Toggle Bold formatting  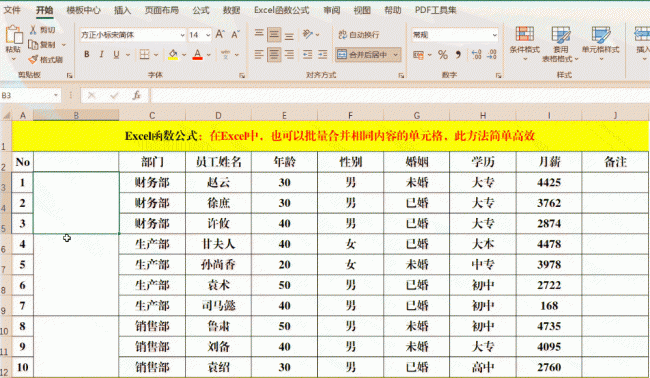pyautogui.click(x=87, y=54)
